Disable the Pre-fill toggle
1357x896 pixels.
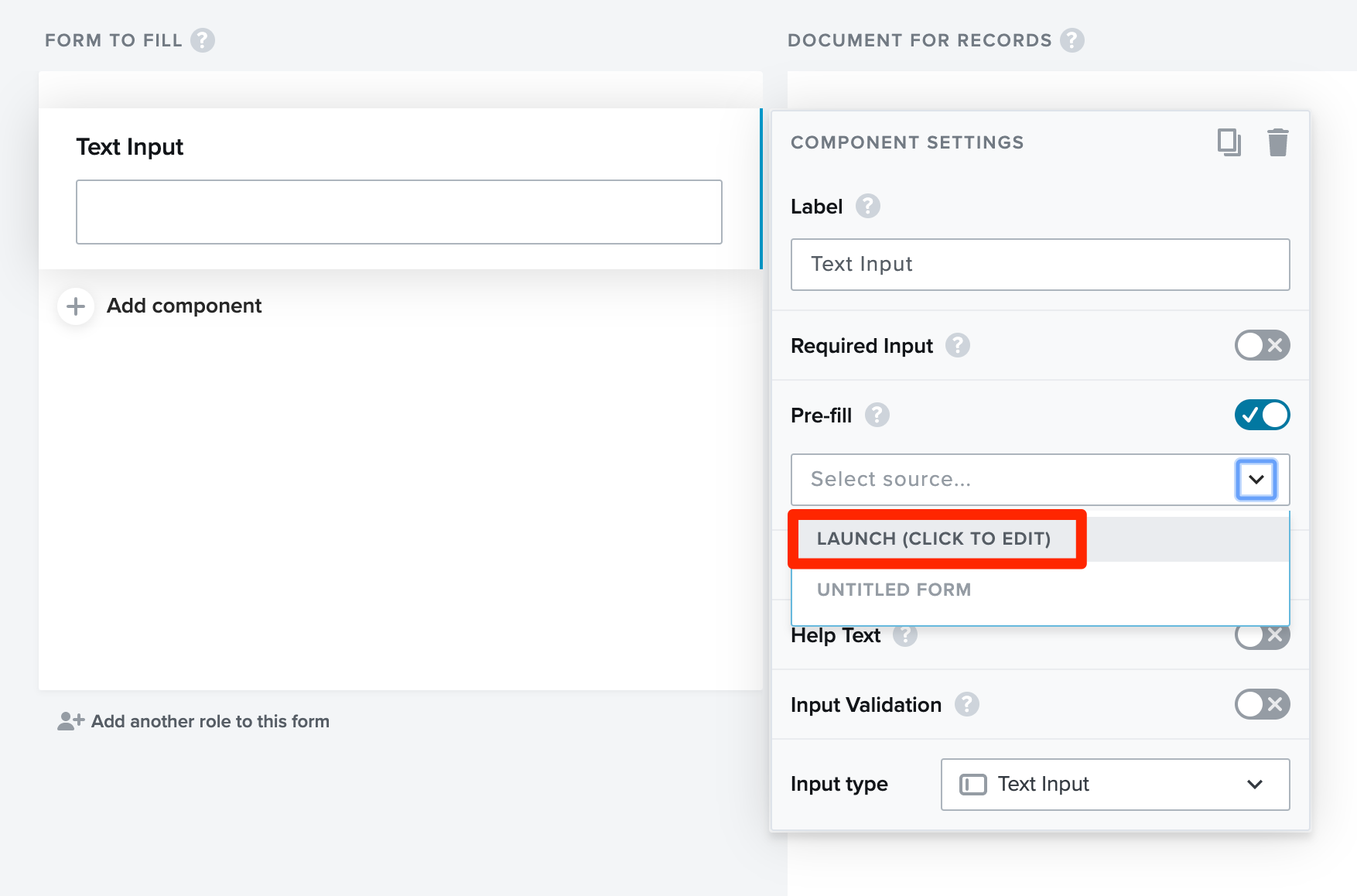pos(1261,416)
